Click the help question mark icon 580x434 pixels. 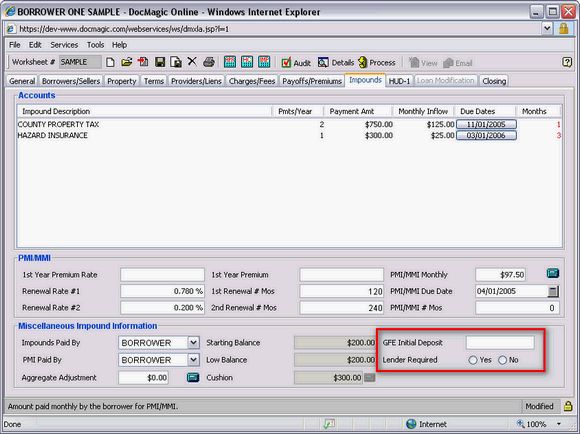[567, 62]
